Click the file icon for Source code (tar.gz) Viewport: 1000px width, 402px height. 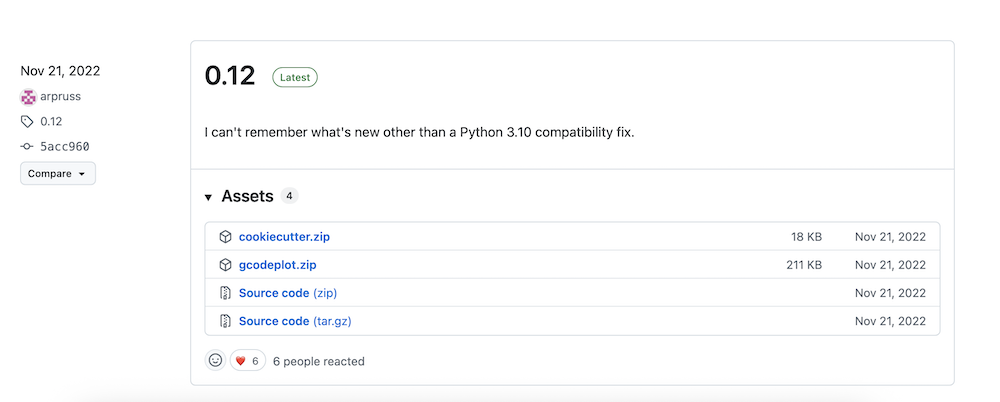click(x=225, y=321)
